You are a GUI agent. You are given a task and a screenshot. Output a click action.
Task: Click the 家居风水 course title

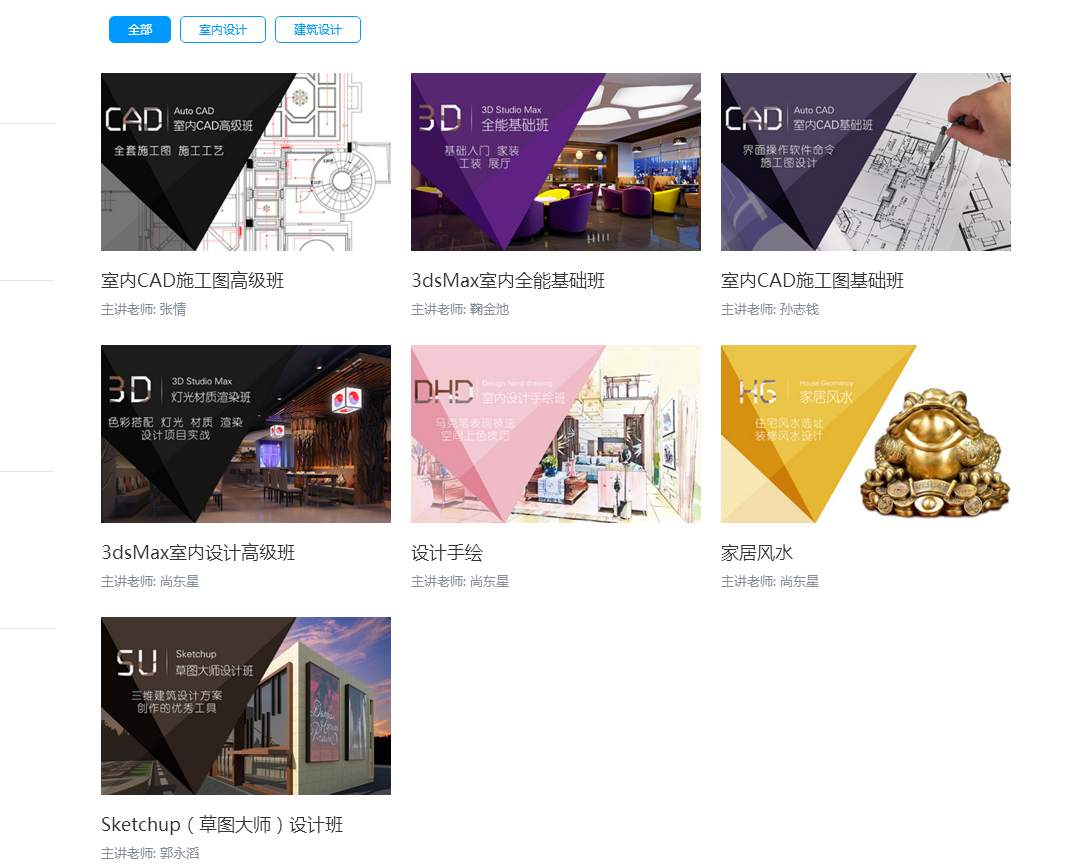click(757, 553)
